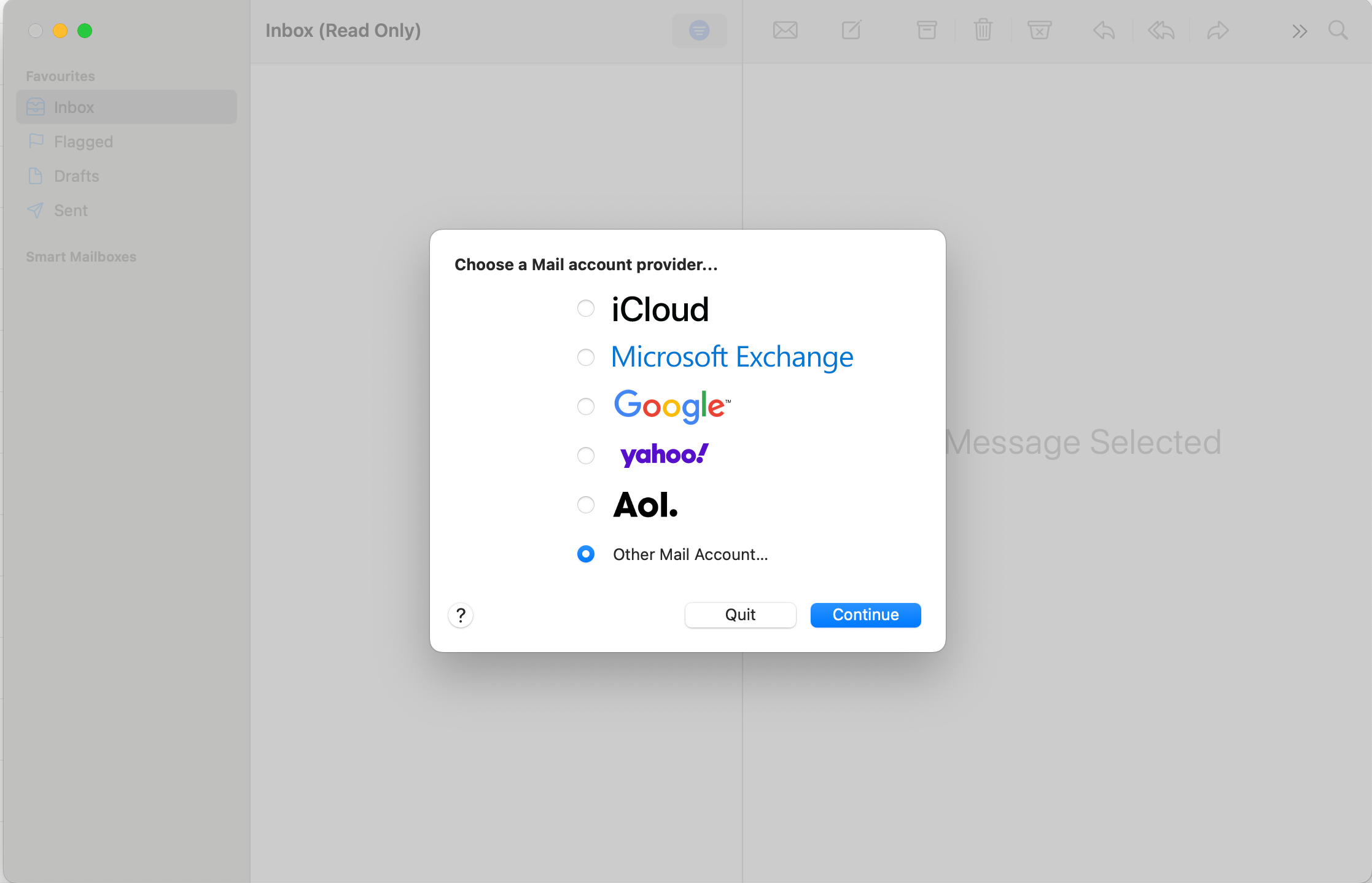Click the Reply arrow icon
The height and width of the screenshot is (883, 1372).
(1104, 30)
